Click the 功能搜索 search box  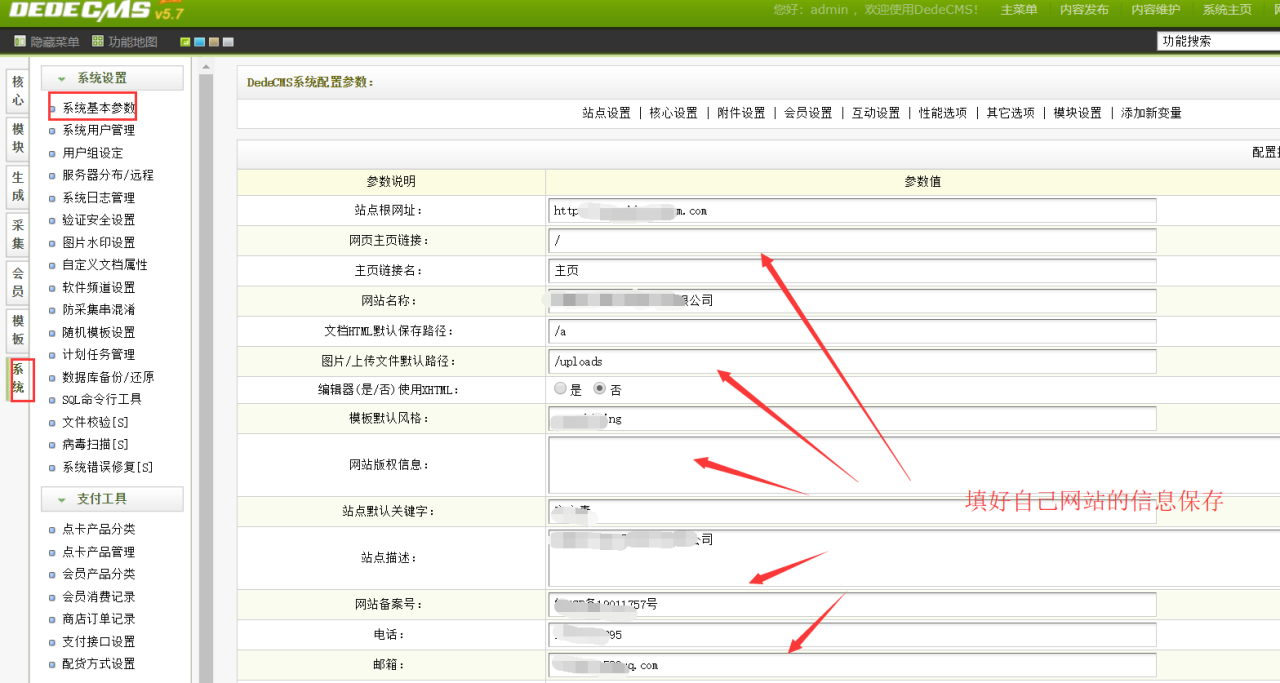[x=1218, y=41]
